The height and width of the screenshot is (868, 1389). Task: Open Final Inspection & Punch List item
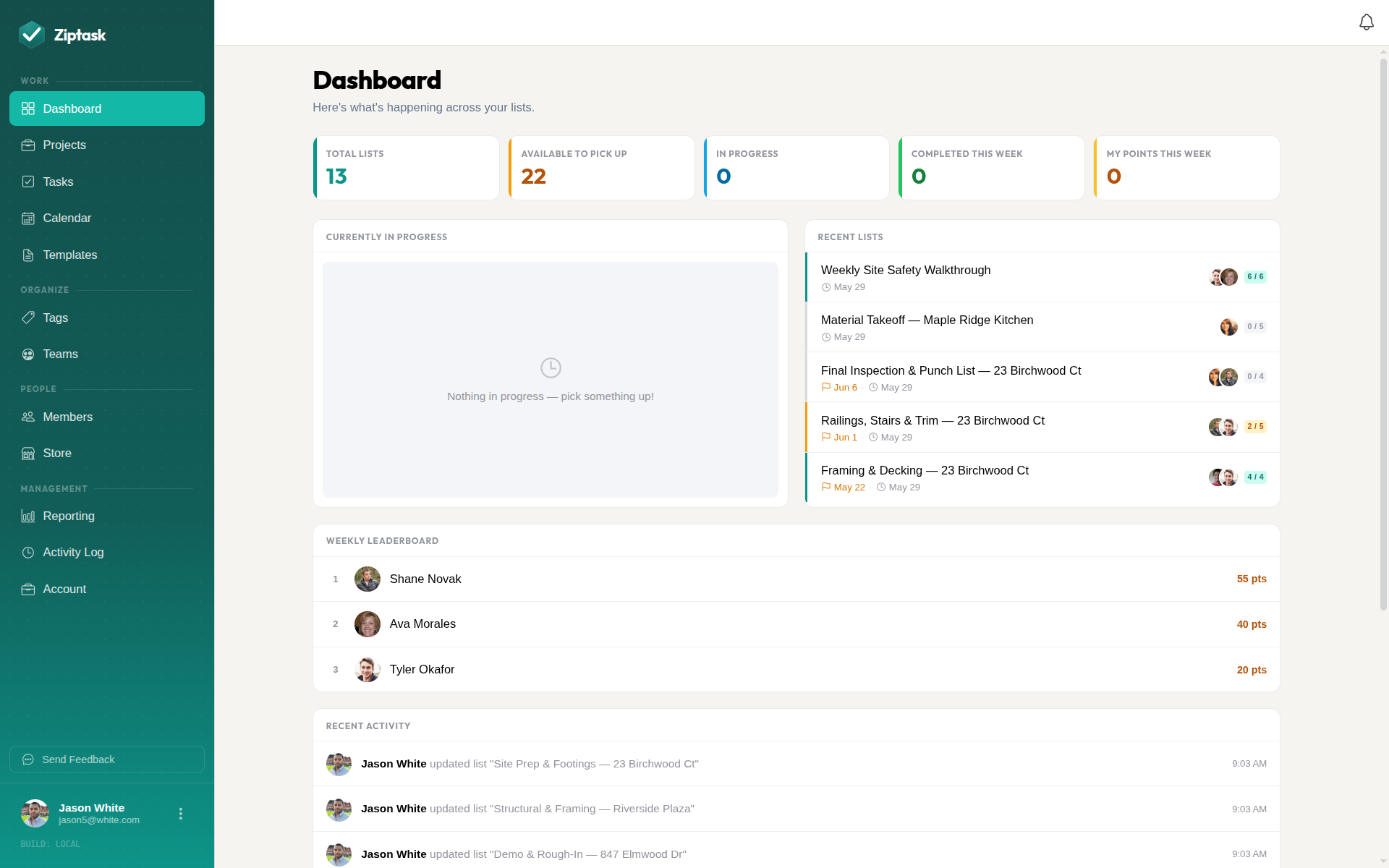click(x=1042, y=377)
